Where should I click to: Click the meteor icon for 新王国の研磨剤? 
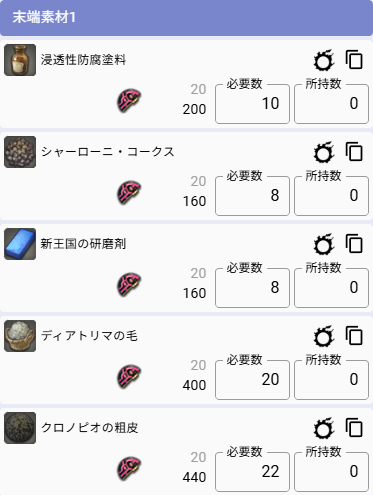pos(324,244)
